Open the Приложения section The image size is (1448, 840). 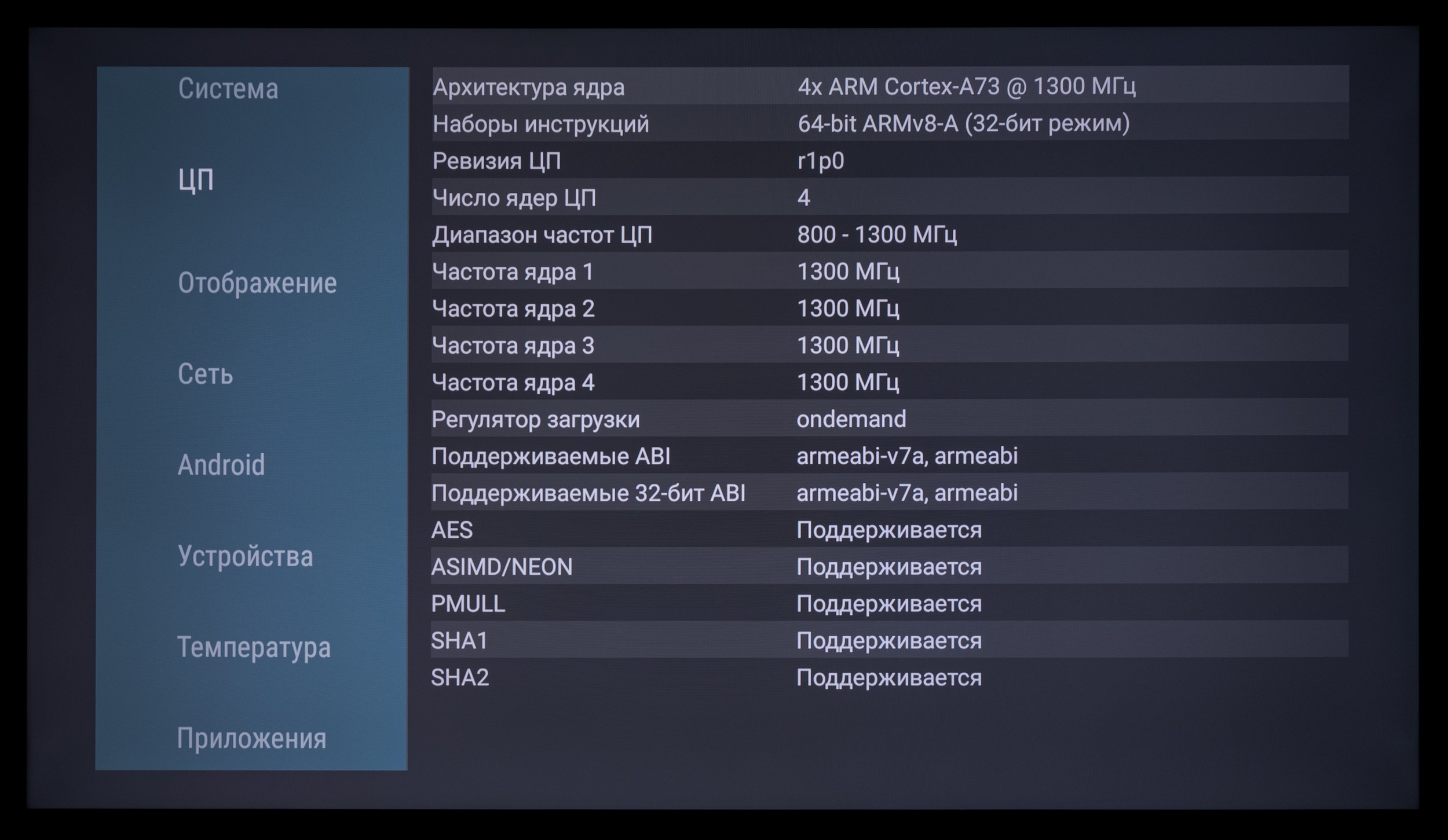(x=251, y=738)
